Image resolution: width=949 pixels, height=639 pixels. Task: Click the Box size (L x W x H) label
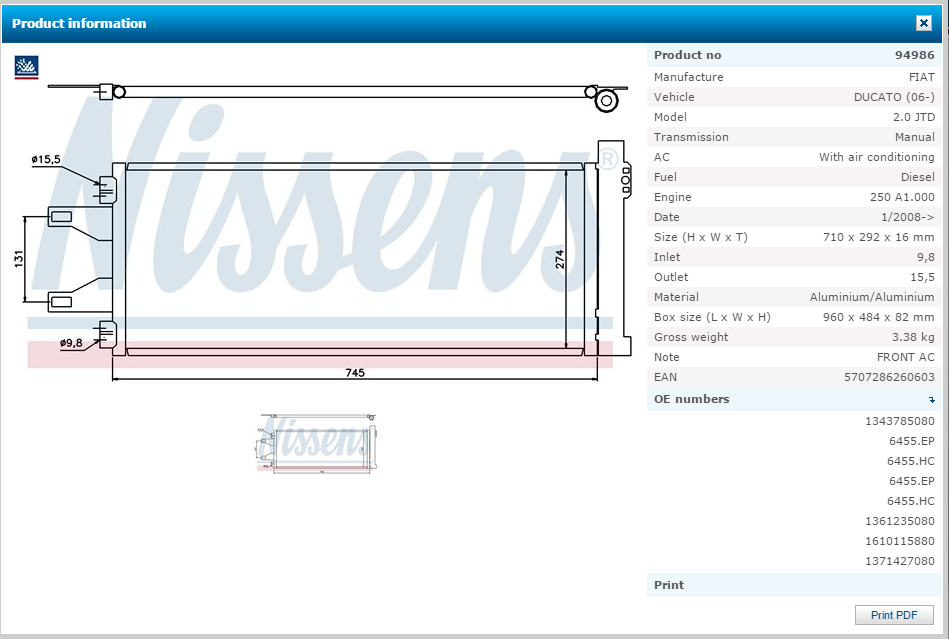[x=712, y=317]
